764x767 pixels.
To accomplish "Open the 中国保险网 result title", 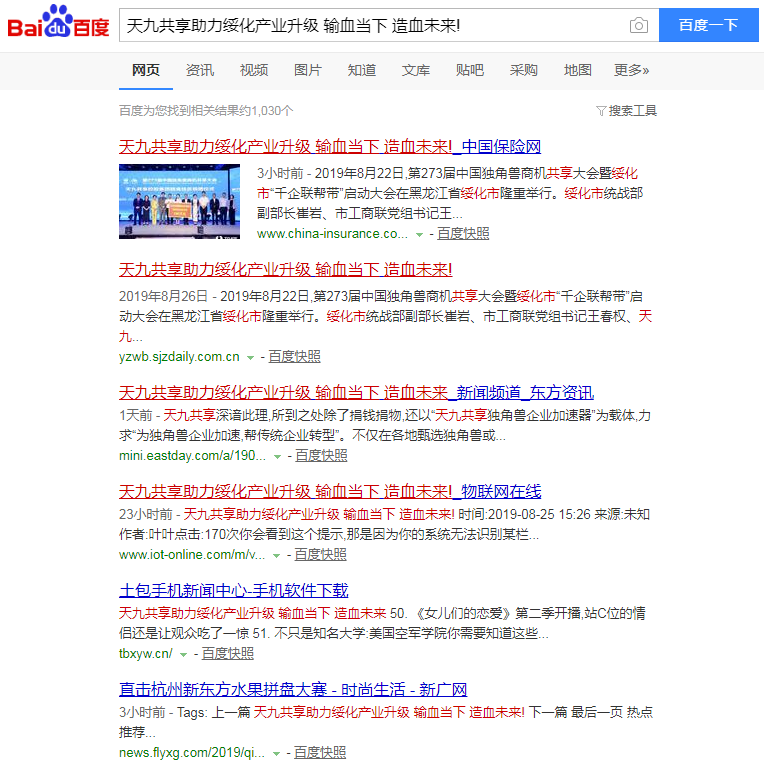I will [330, 146].
